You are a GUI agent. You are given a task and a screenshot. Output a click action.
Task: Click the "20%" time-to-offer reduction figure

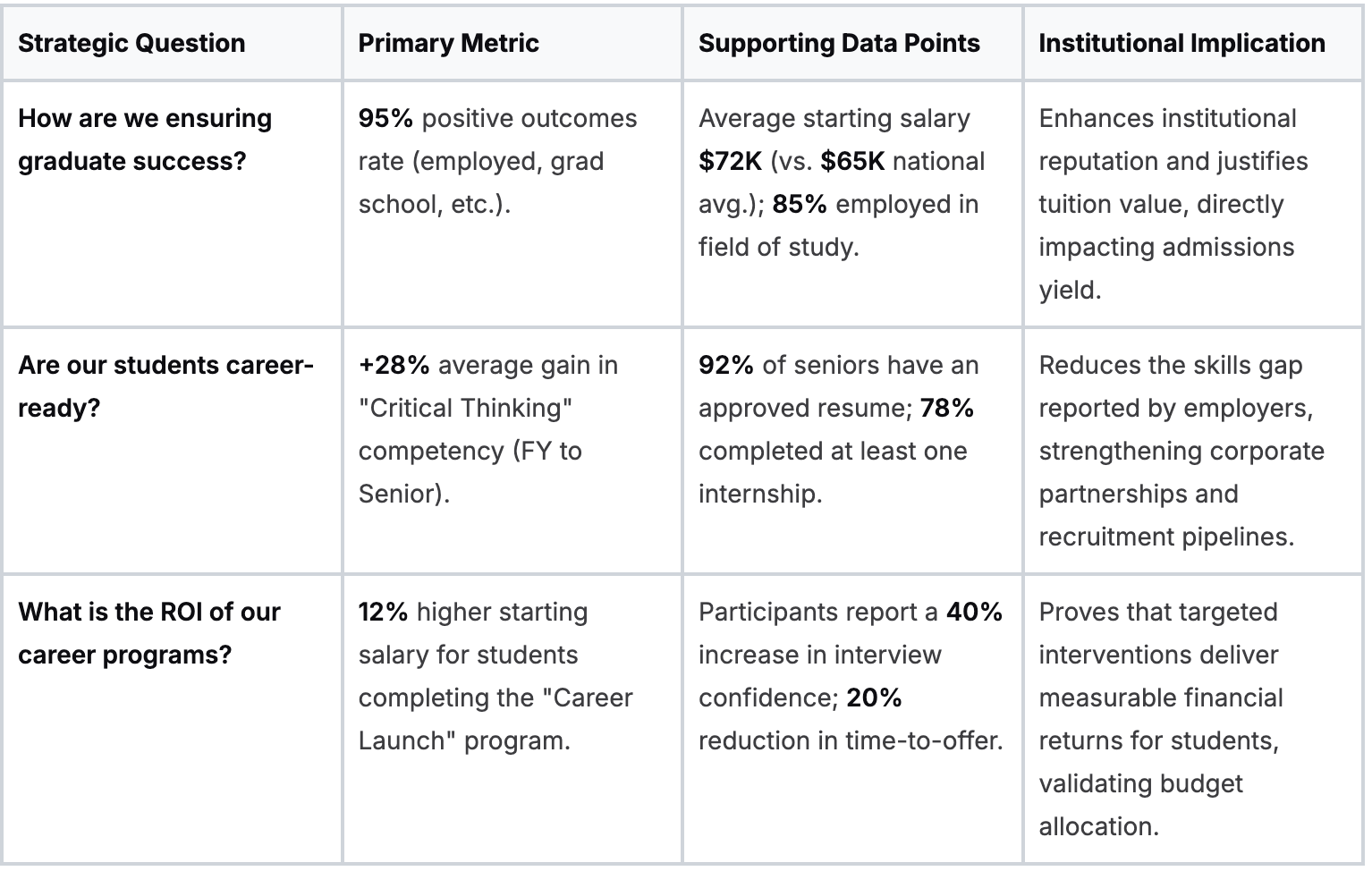pos(874,698)
